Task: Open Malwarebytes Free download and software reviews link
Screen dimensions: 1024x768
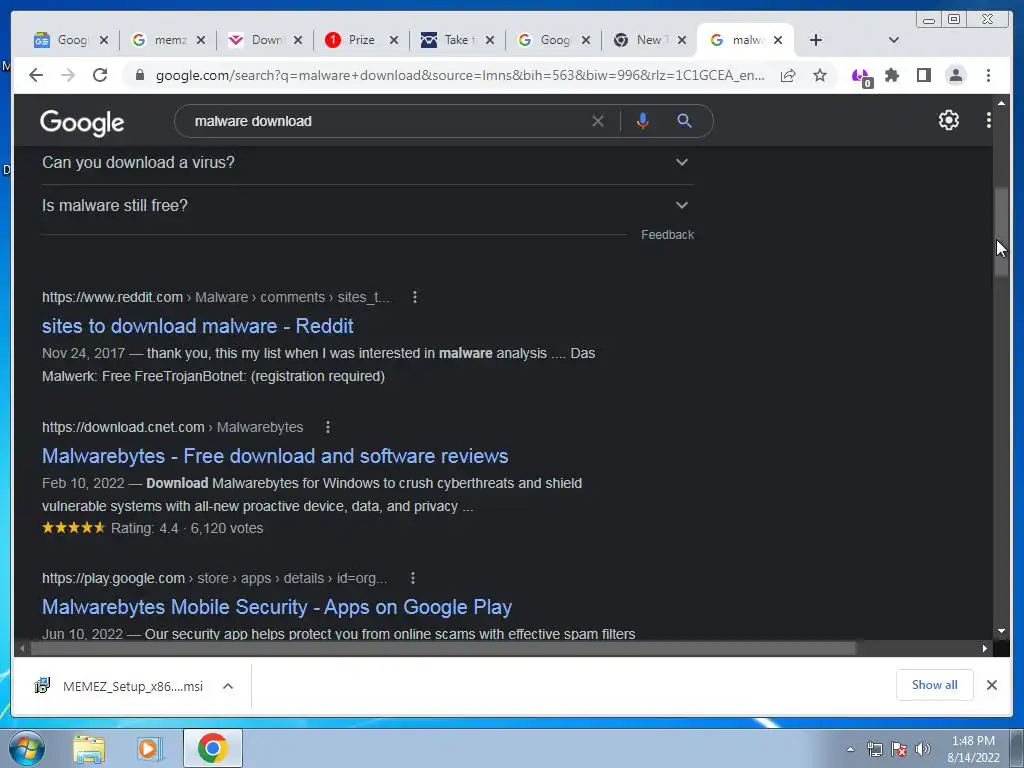Action: pyautogui.click(x=275, y=456)
